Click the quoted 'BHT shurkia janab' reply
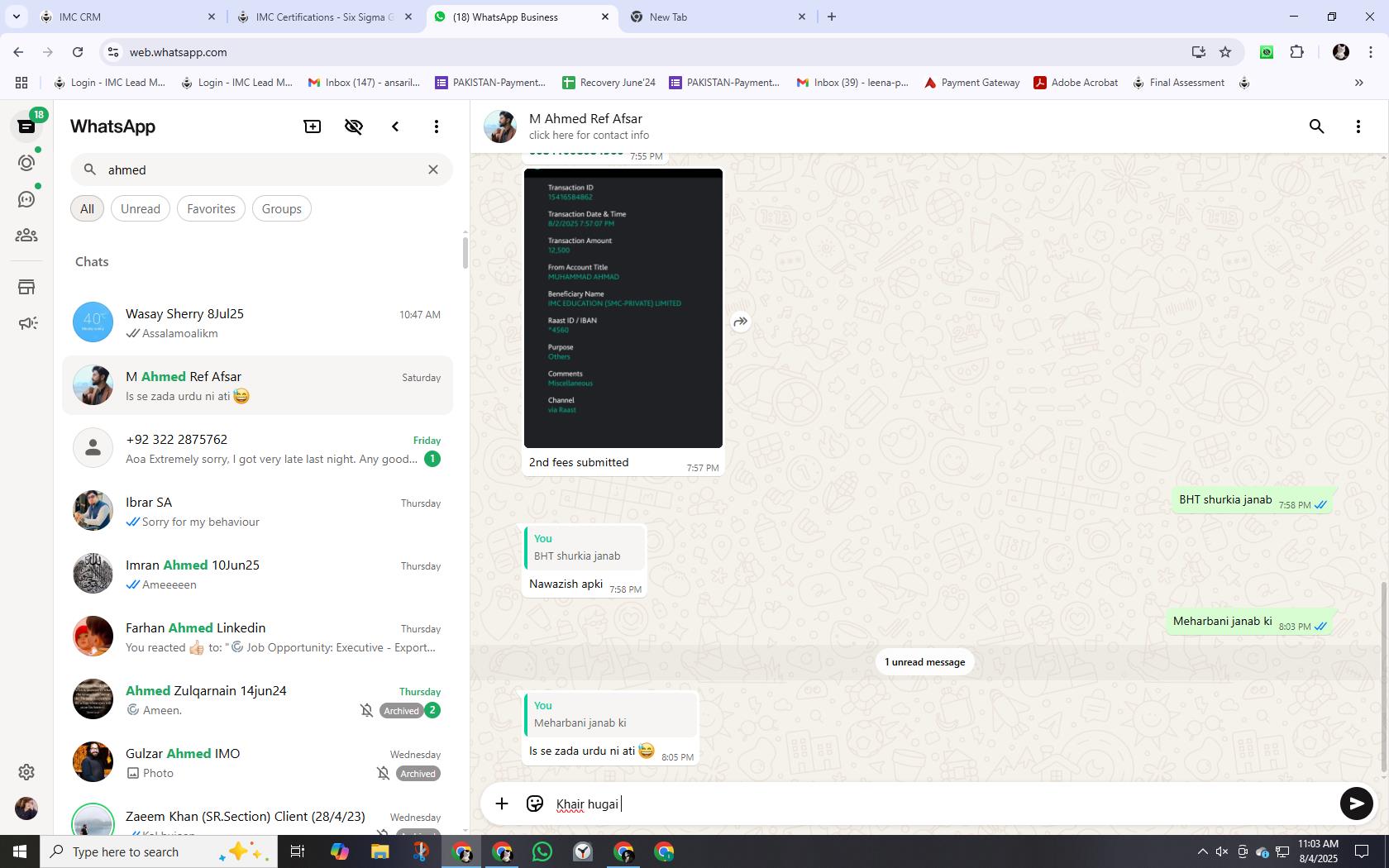 (x=585, y=547)
